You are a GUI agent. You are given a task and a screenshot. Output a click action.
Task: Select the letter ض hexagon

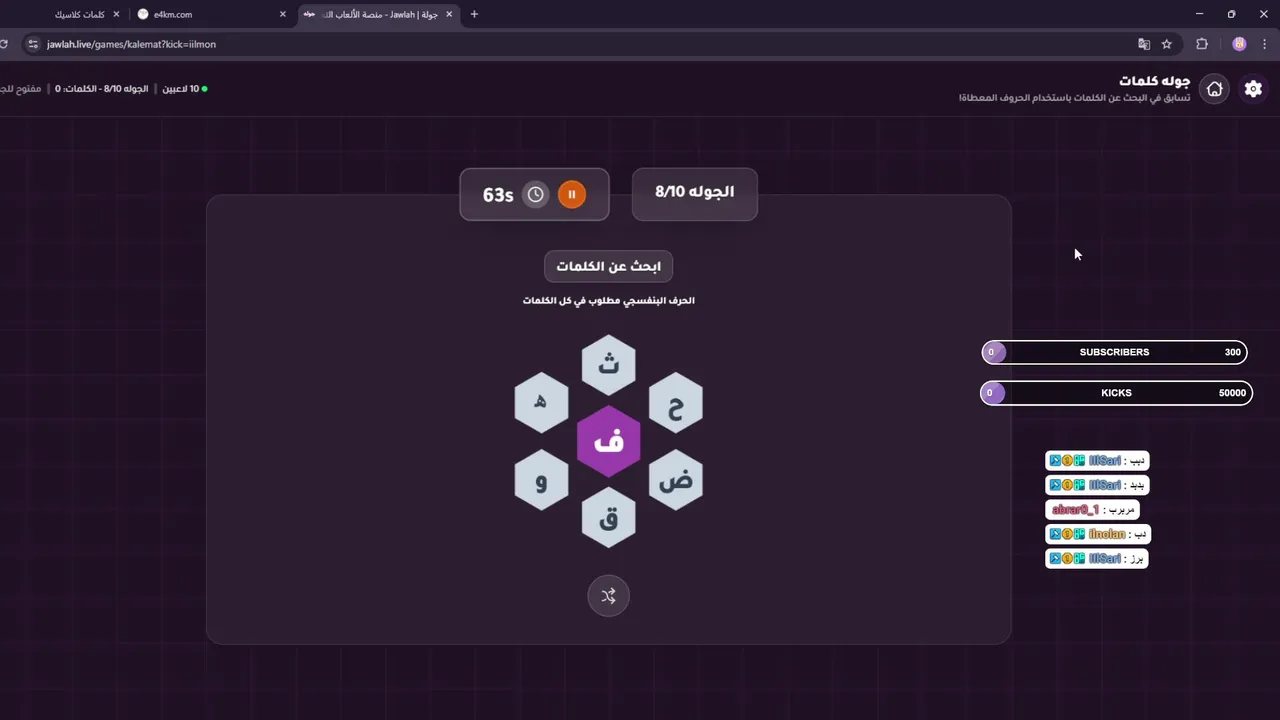point(676,480)
